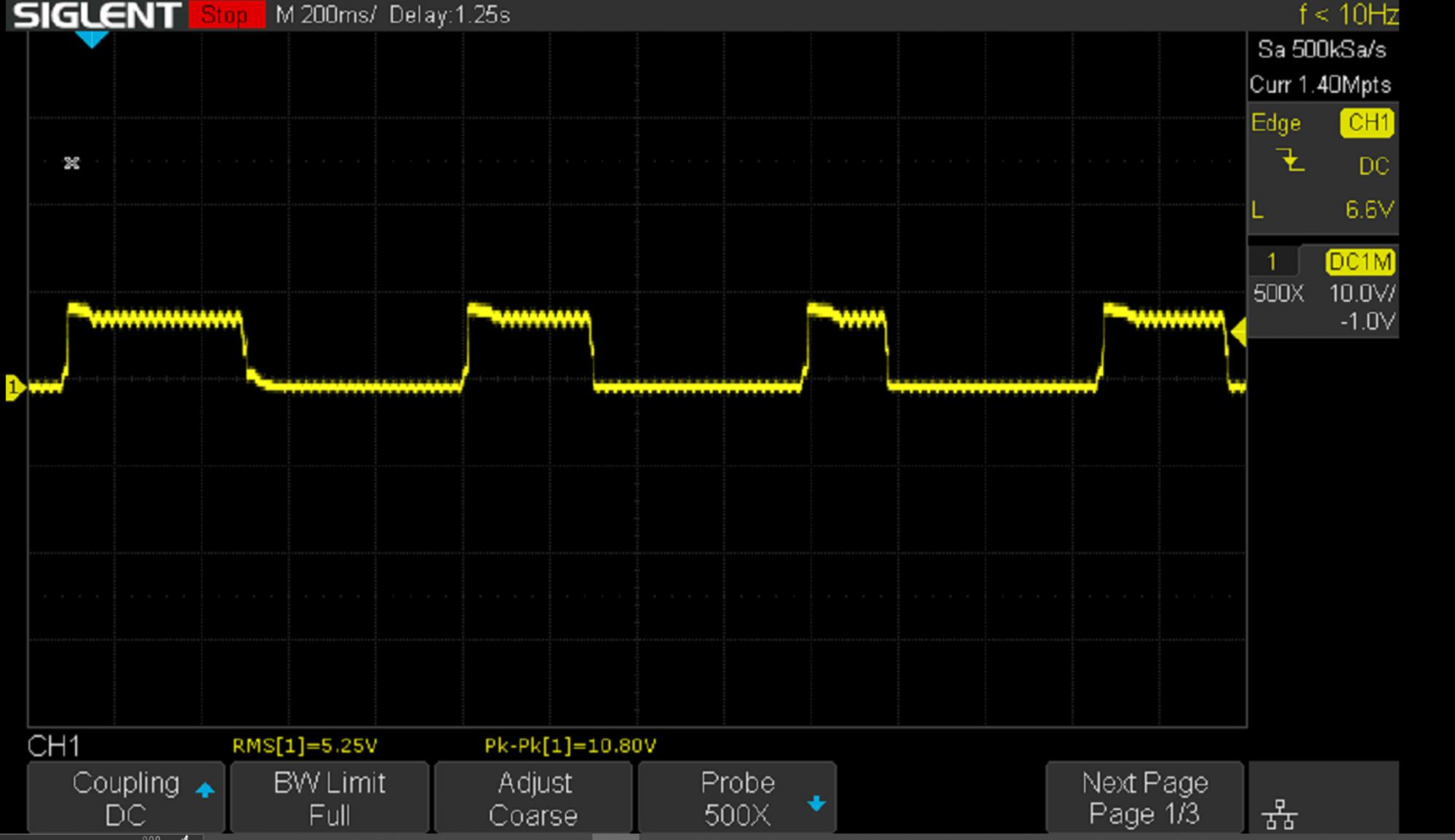Go to Next Page 1/3

coord(1144,798)
